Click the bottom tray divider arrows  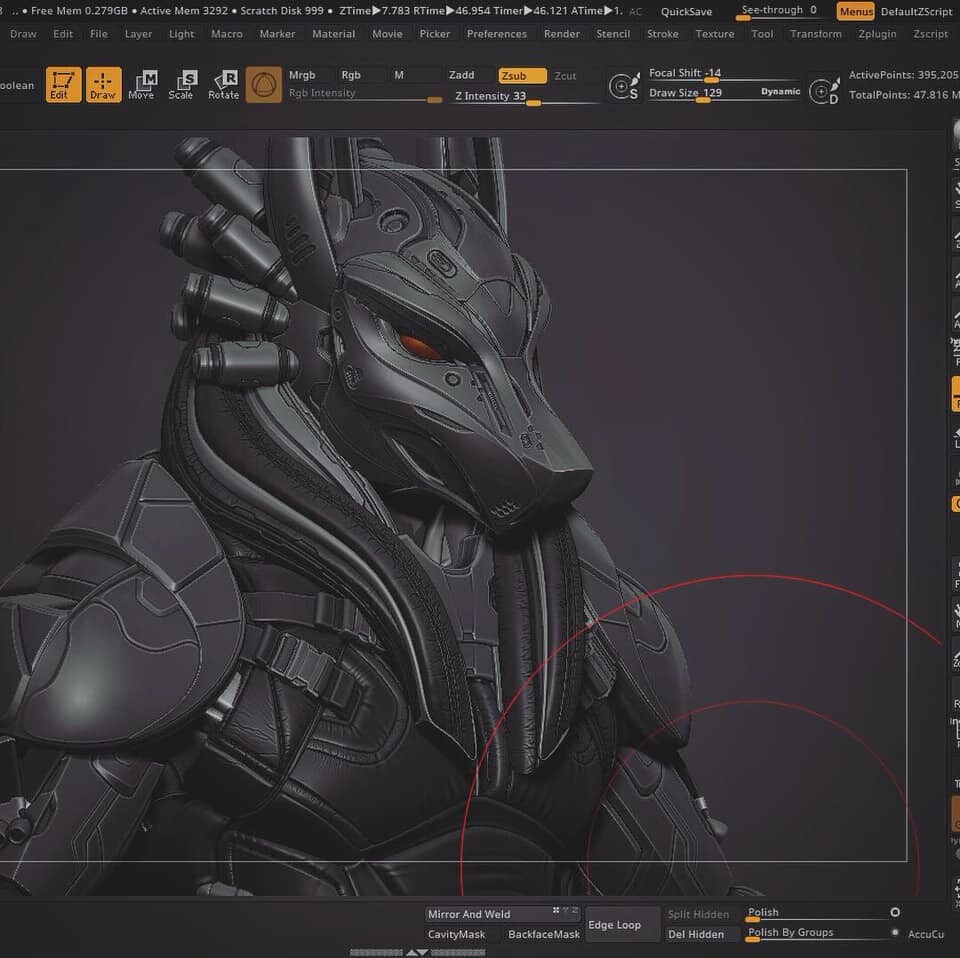click(418, 952)
